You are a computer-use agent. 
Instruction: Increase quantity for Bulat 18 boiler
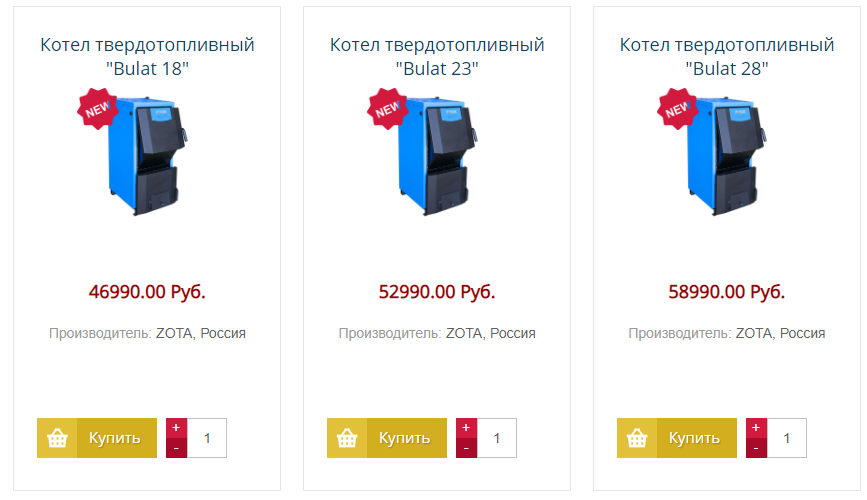point(176,428)
